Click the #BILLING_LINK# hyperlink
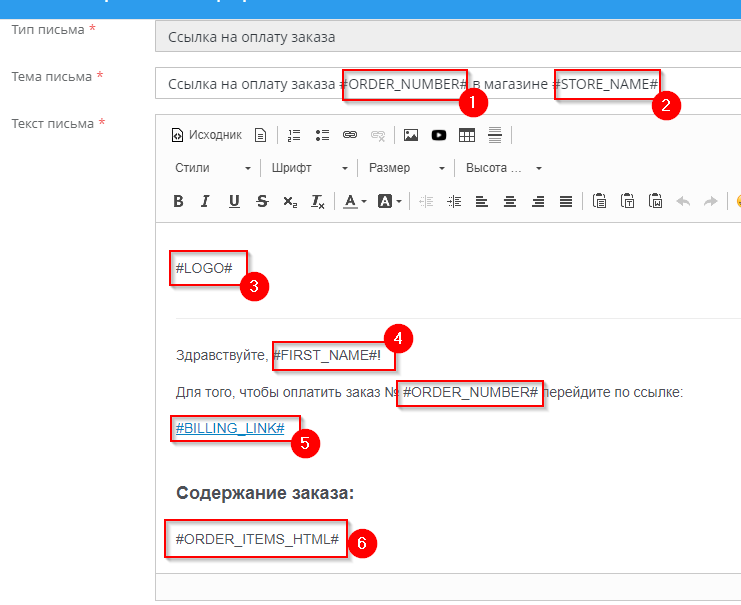This screenshot has width=741, height=605. [x=230, y=428]
